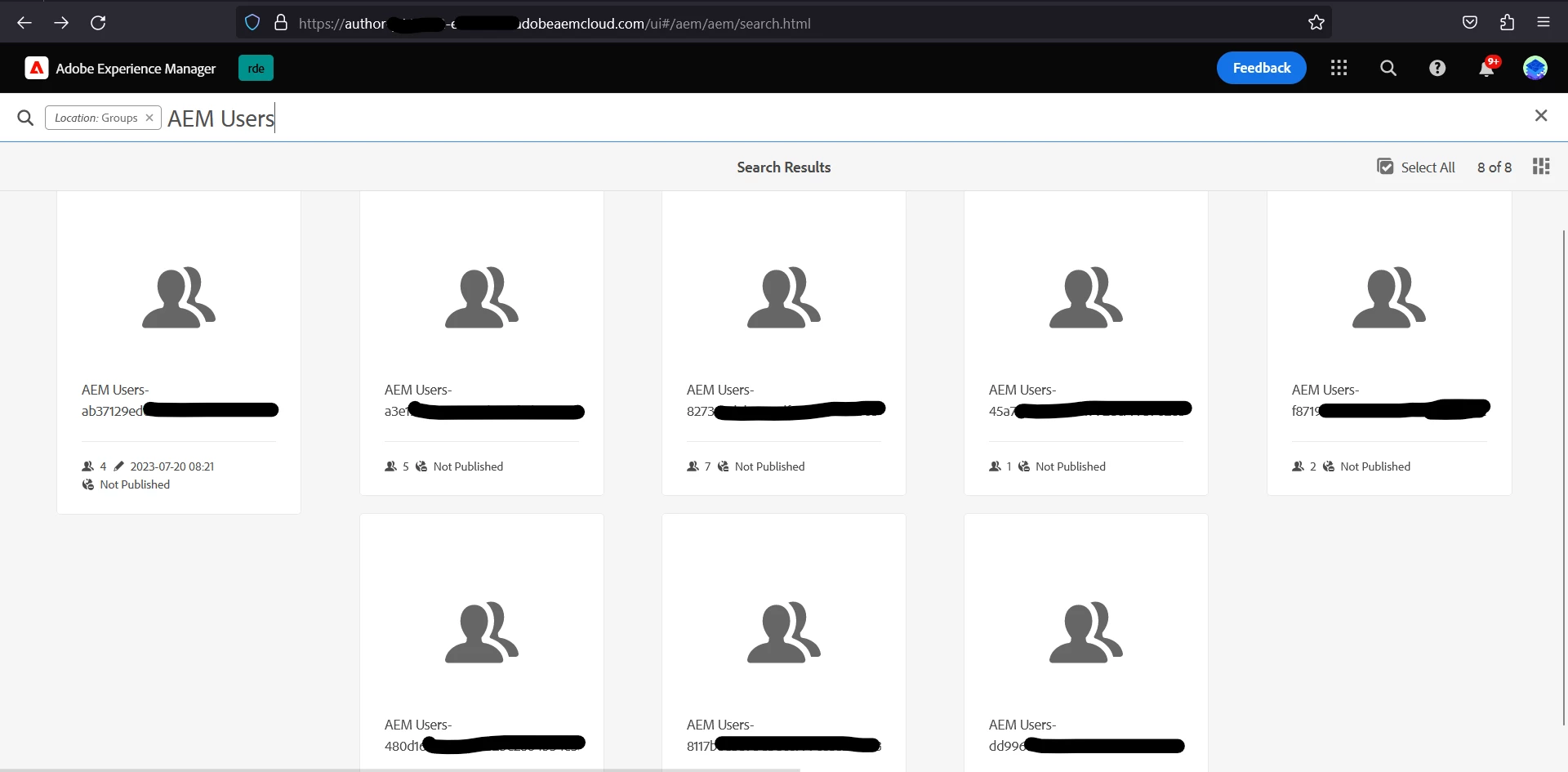
Task: Go forward using the browser forward arrow
Action: pos(61,23)
